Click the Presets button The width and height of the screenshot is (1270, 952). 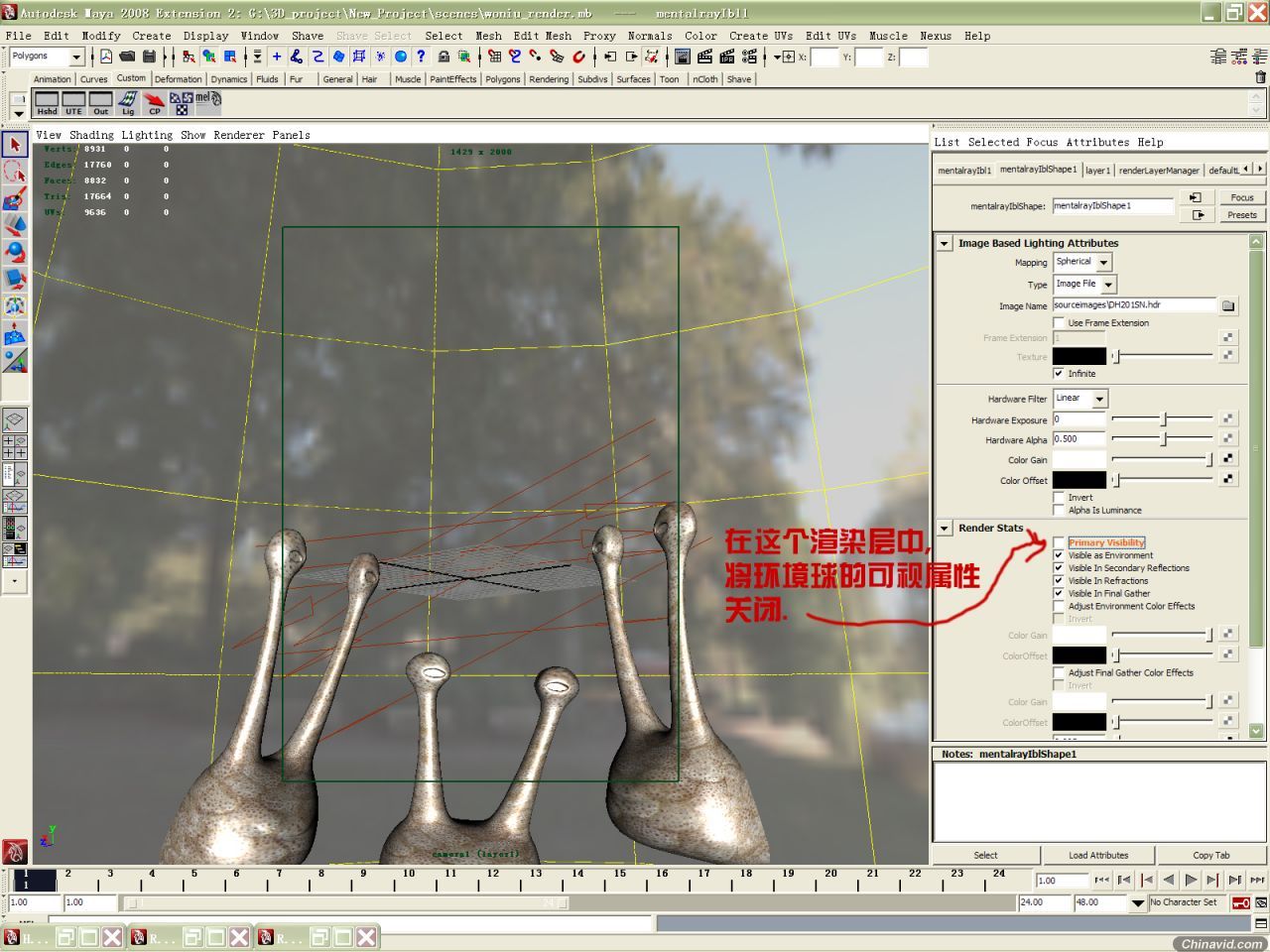coord(1241,214)
